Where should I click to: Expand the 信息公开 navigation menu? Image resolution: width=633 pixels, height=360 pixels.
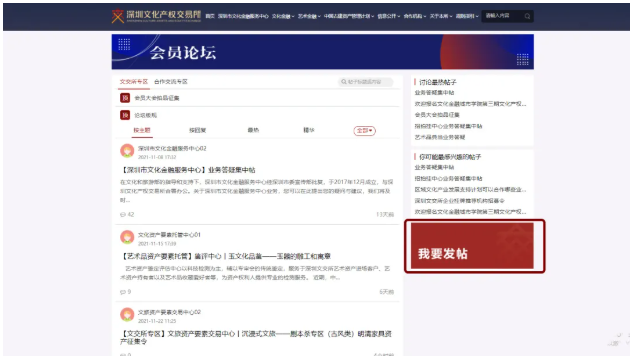(389, 16)
